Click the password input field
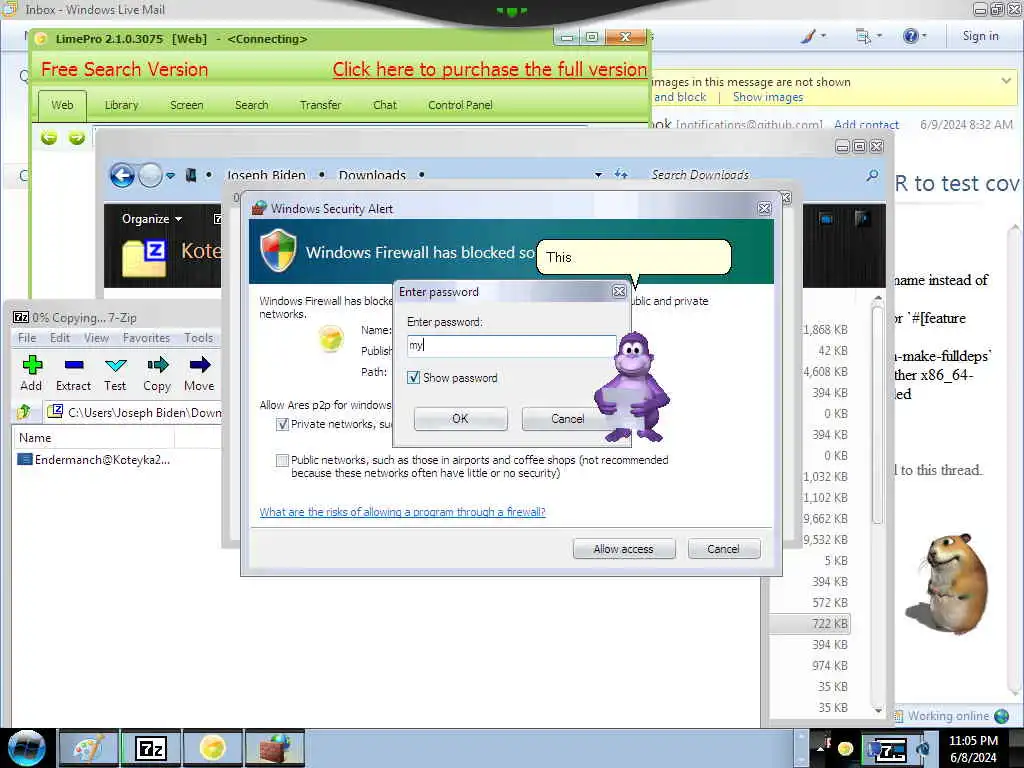 point(511,345)
